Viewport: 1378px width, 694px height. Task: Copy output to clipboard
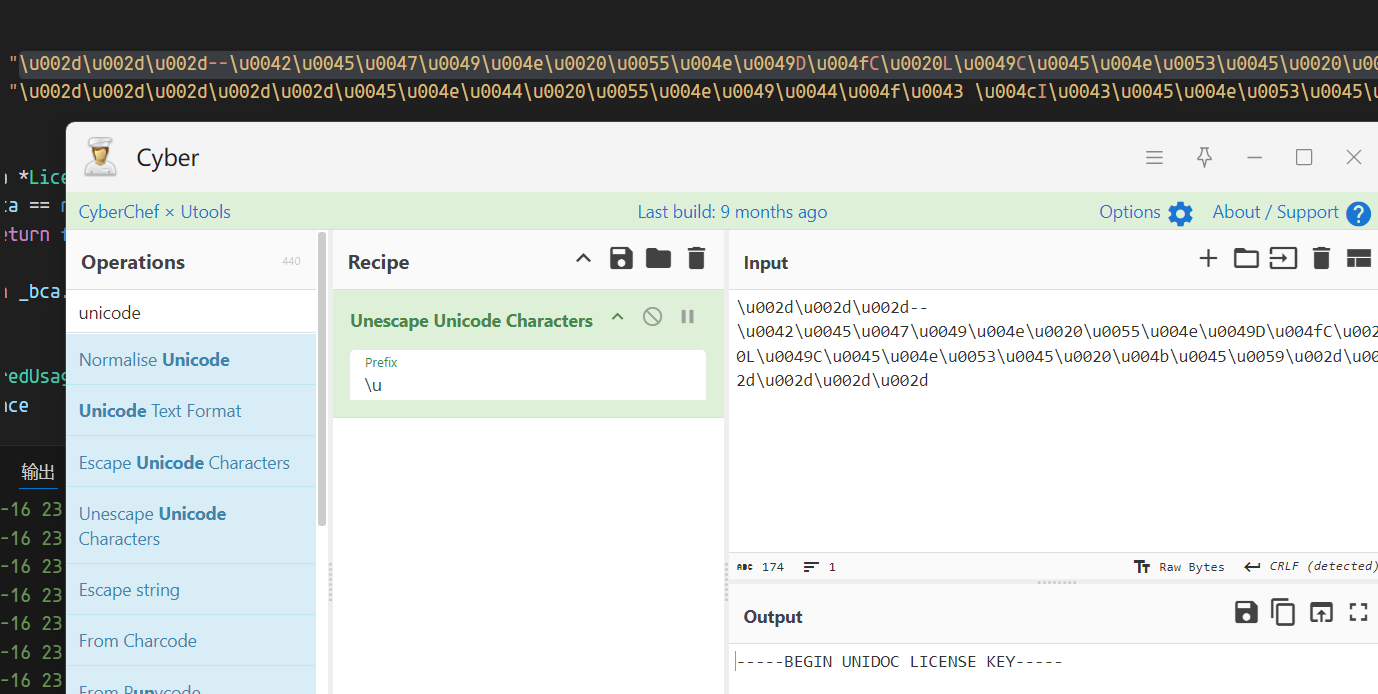point(1283,612)
